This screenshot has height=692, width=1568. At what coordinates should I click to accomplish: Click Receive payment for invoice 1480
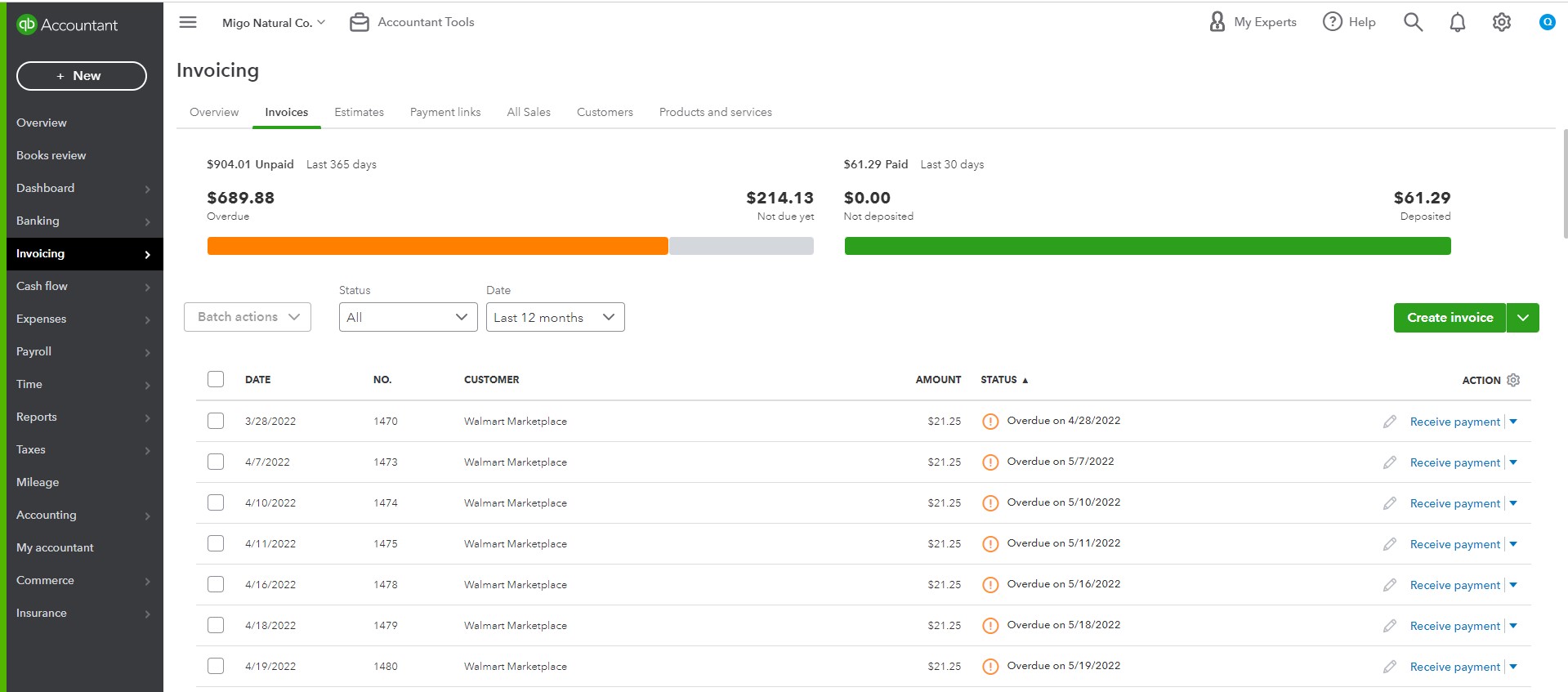[1454, 667]
